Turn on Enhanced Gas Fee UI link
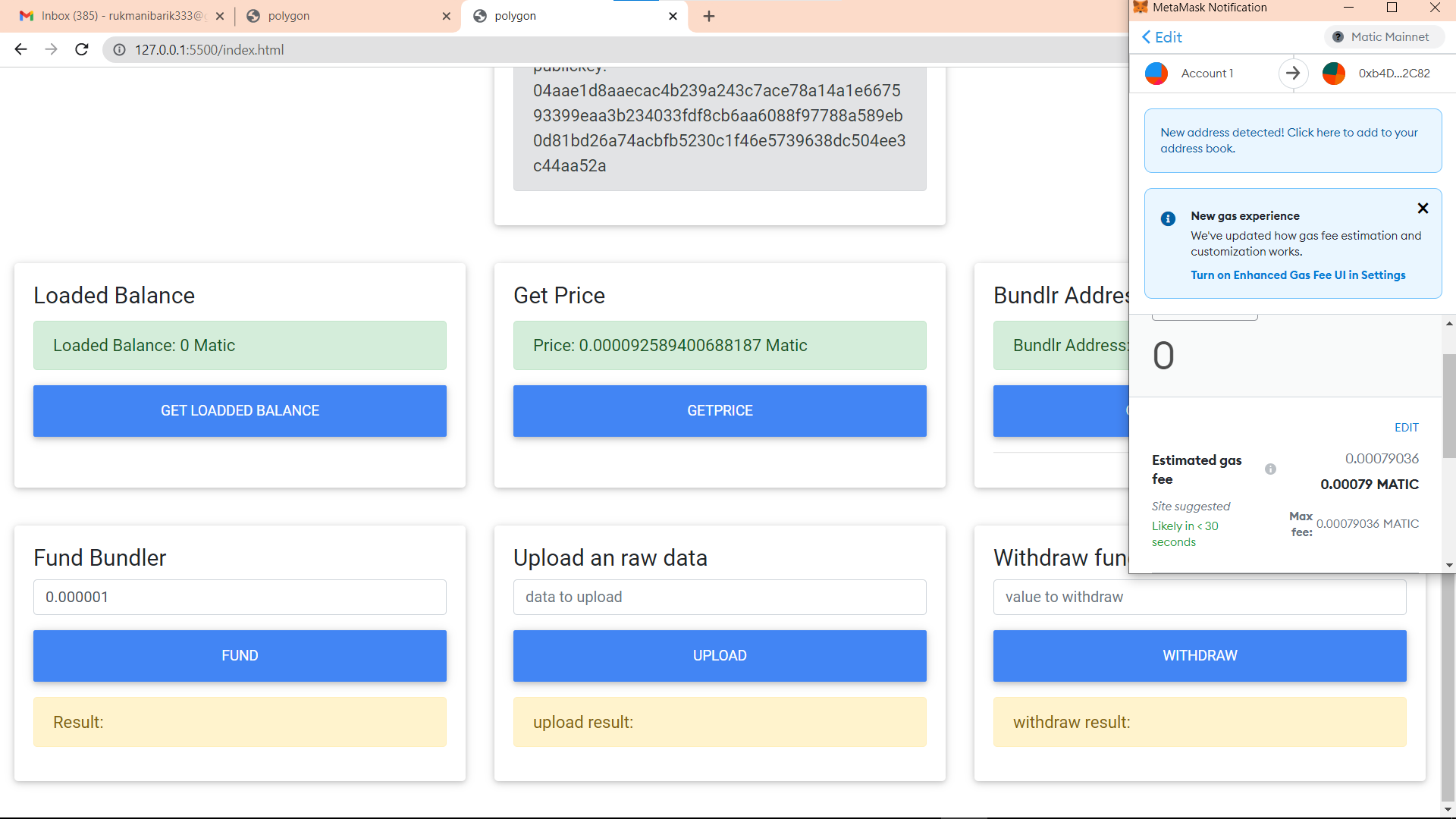The image size is (1456, 819). 1298,275
